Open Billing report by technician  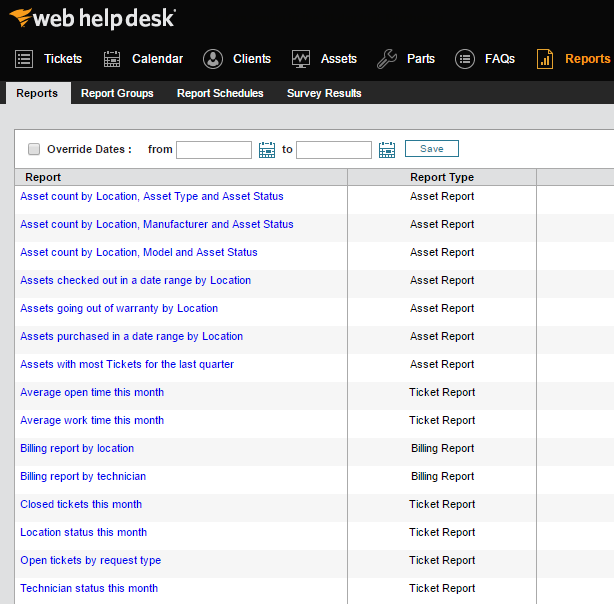[x=83, y=476]
